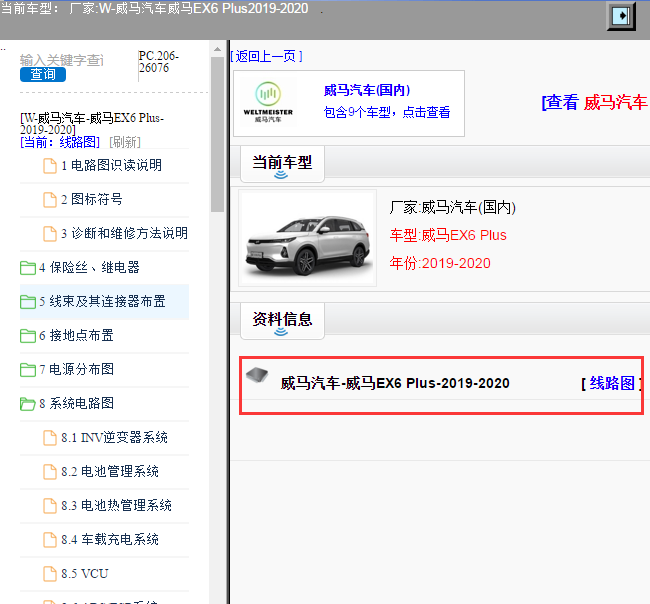Click the [W-威马汽车-威马EX6 Plus-2019-2020] heading
Viewport: 650px width, 604px height.
92,124
